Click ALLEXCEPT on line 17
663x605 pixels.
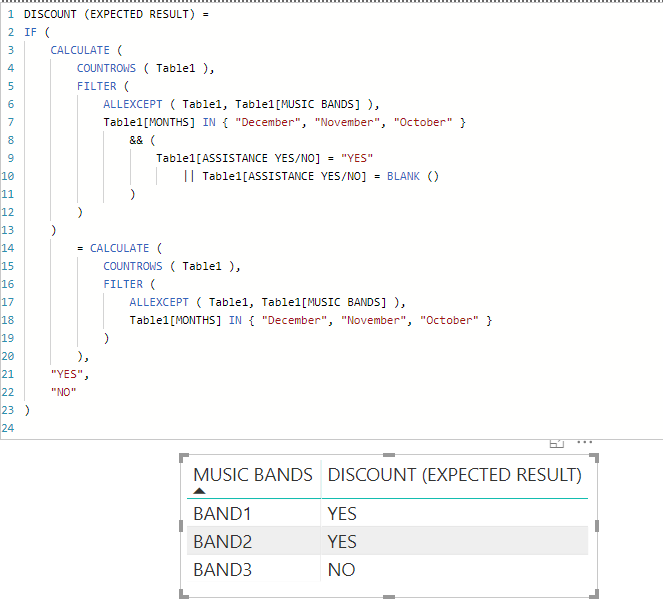point(159,302)
